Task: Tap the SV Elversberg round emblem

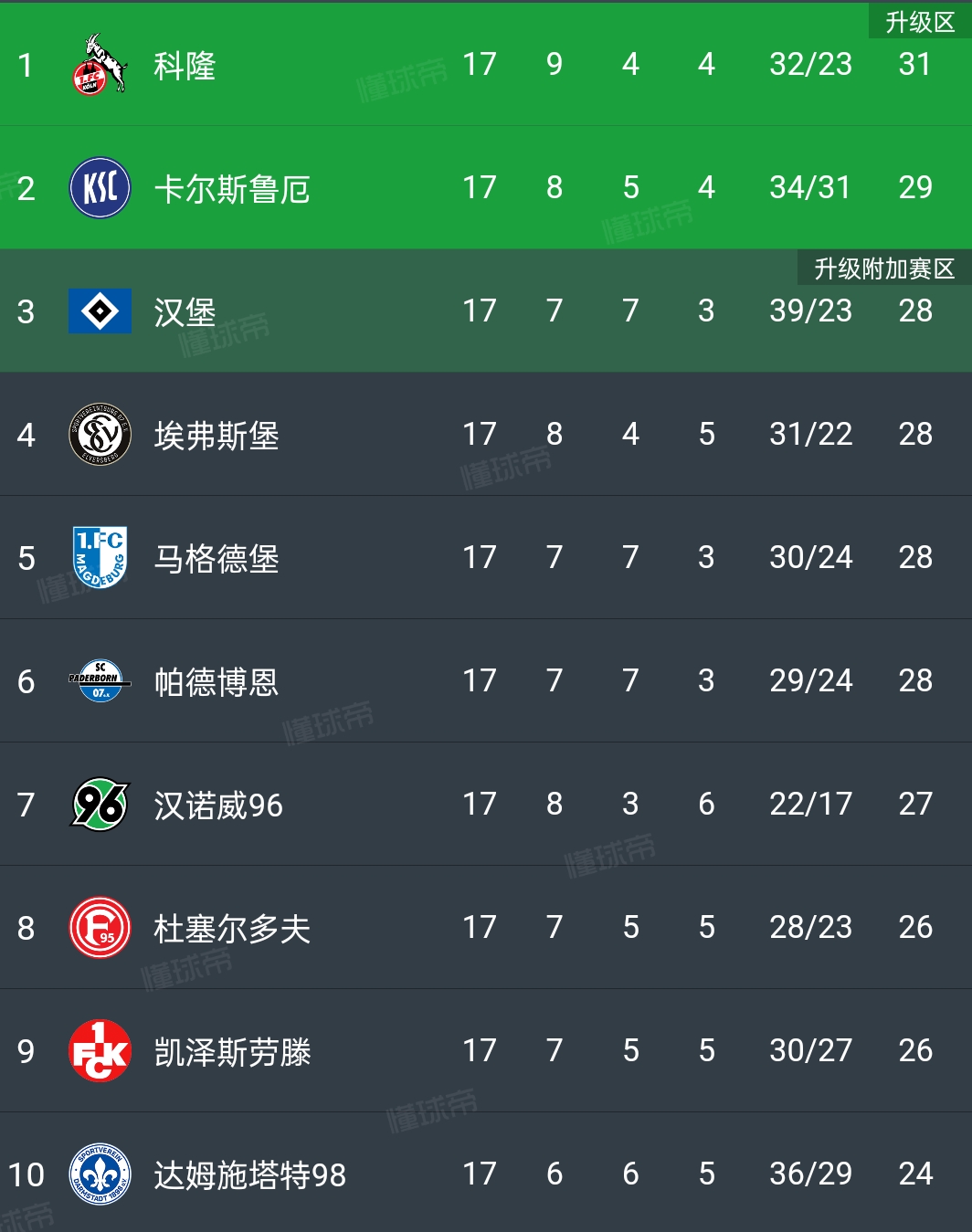Action: point(100,435)
